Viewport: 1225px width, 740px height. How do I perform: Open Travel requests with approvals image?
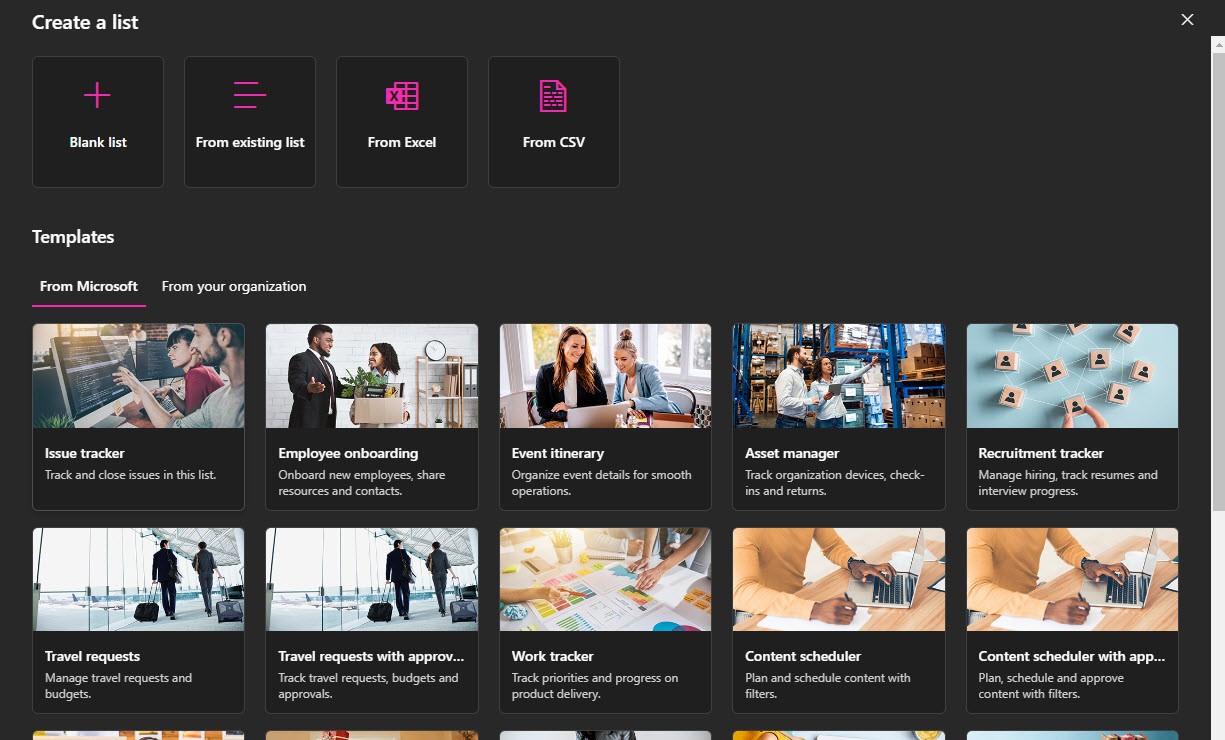(x=371, y=580)
